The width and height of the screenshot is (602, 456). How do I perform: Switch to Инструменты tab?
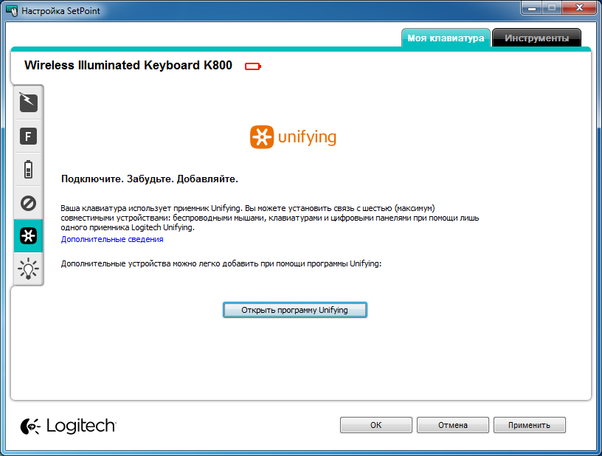pyautogui.click(x=537, y=38)
